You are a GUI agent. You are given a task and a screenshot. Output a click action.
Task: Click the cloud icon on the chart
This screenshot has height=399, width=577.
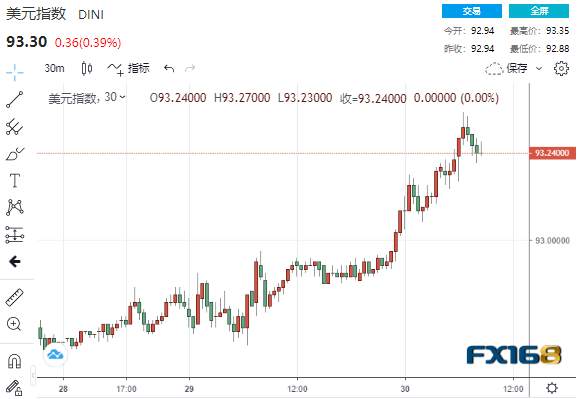tap(55, 355)
